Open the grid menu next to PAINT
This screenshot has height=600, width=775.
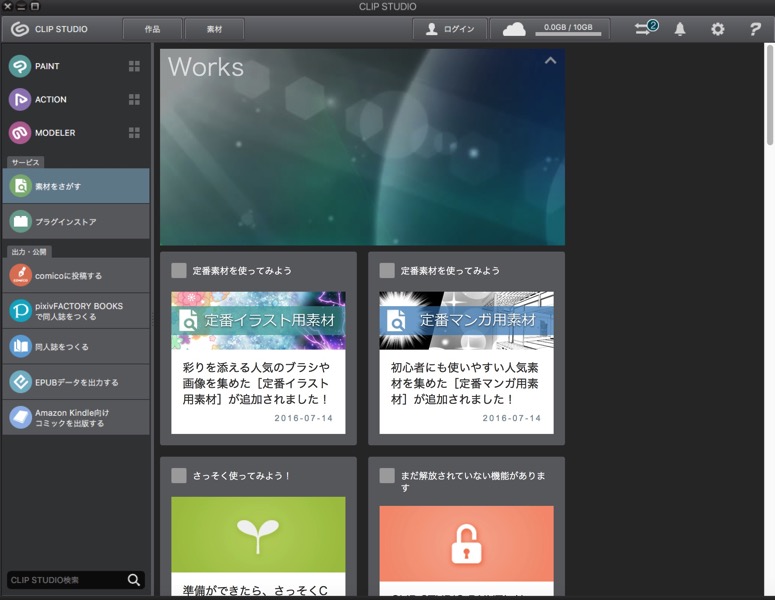pyautogui.click(x=134, y=66)
